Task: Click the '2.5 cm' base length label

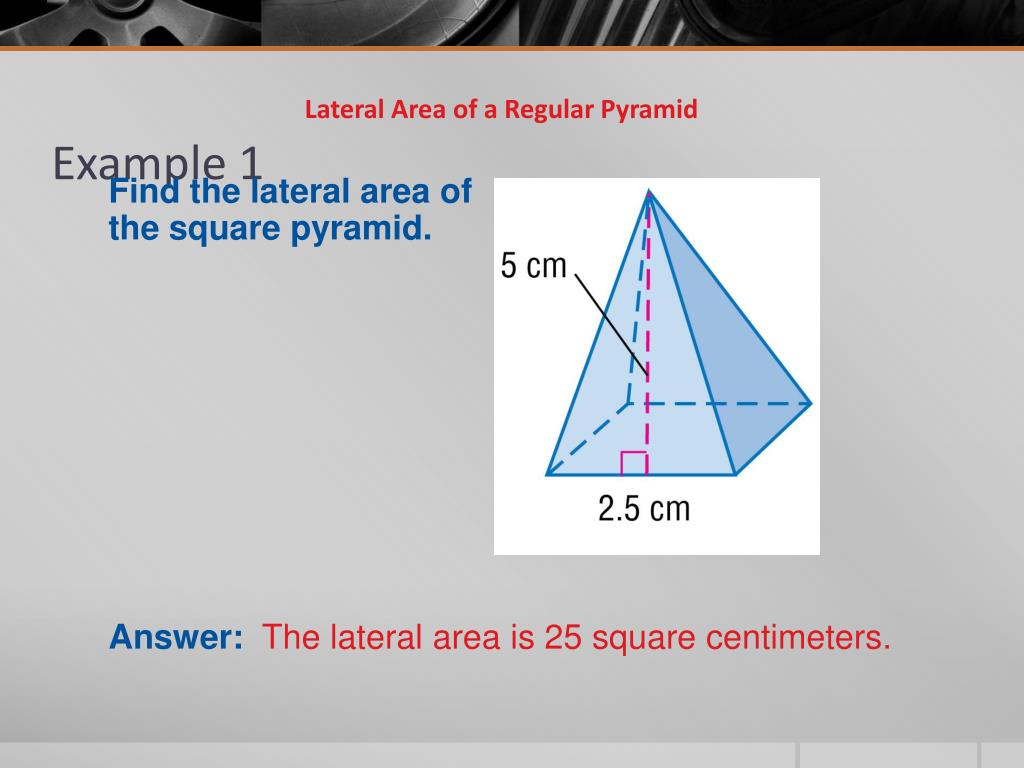Action: 644,508
